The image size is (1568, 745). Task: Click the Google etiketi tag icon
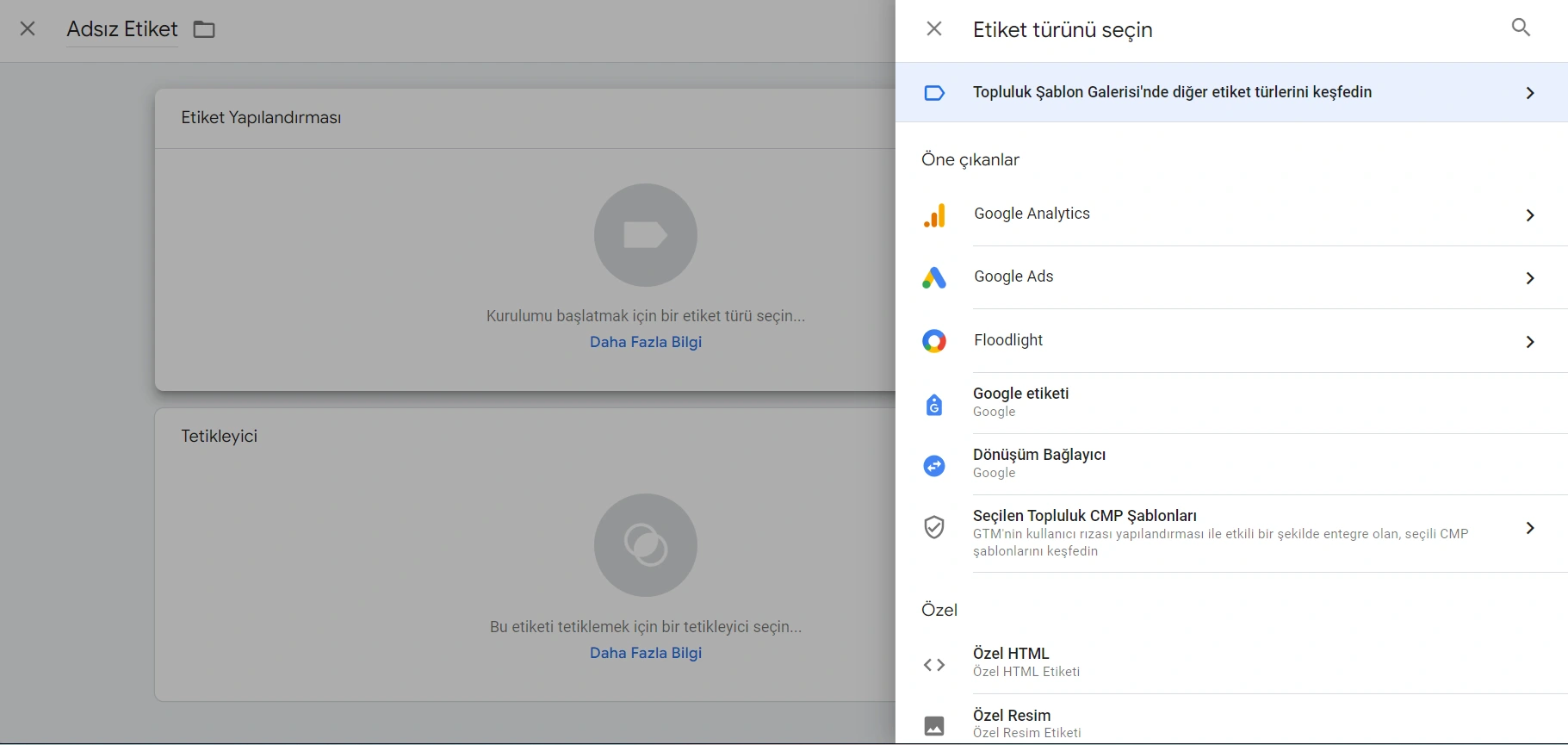(x=934, y=405)
